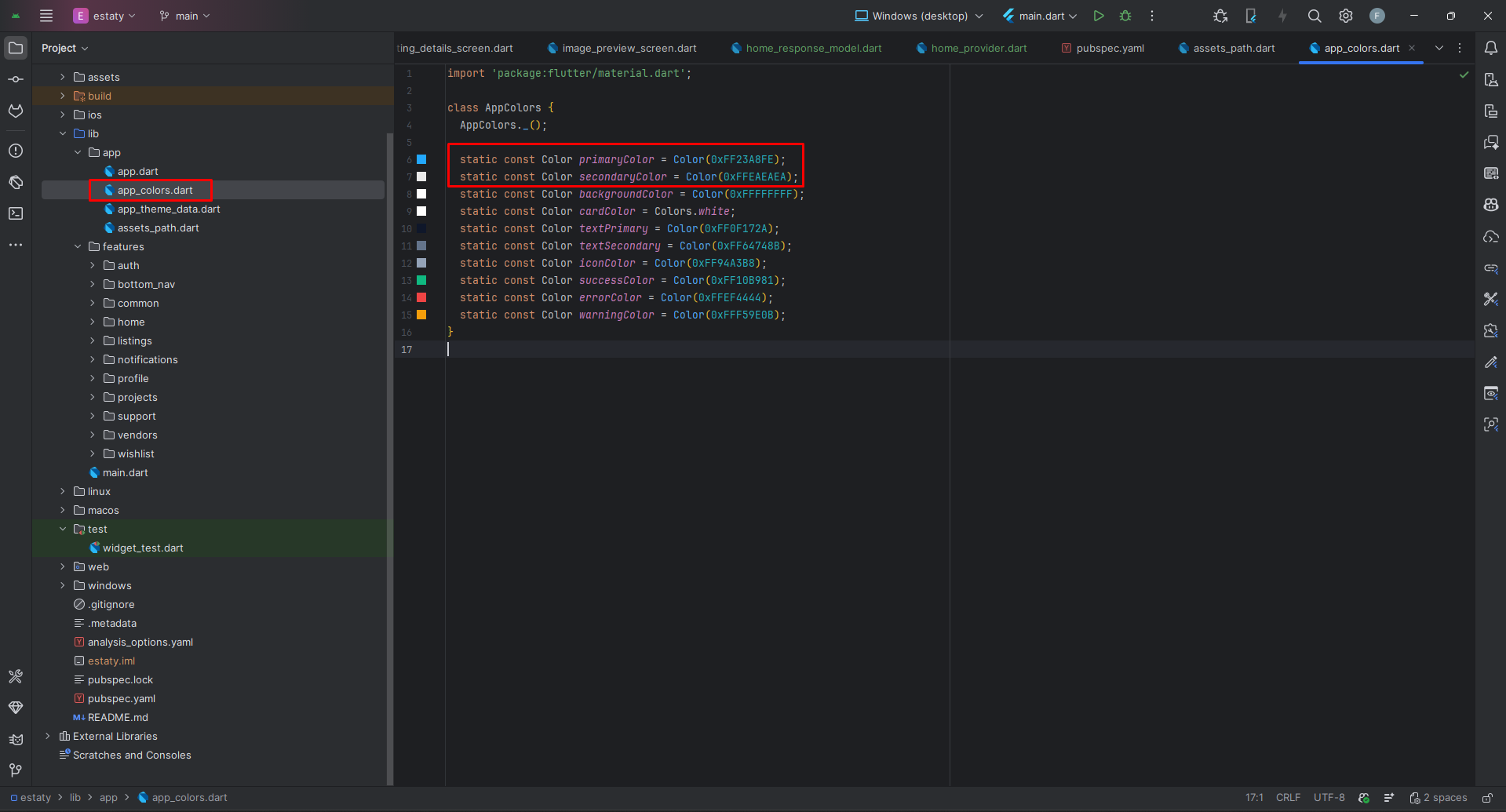Click the red errorColor gutter swatch
This screenshot has height=812, width=1506.
(x=421, y=297)
